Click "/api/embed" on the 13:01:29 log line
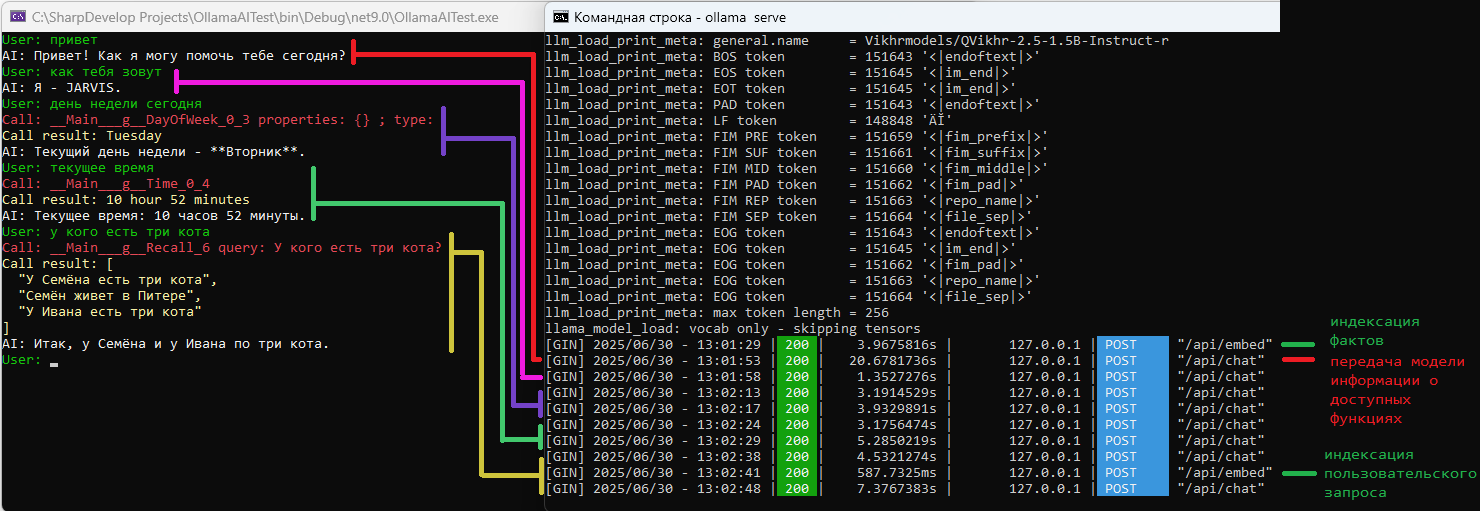1480x511 pixels. [x=1223, y=345]
